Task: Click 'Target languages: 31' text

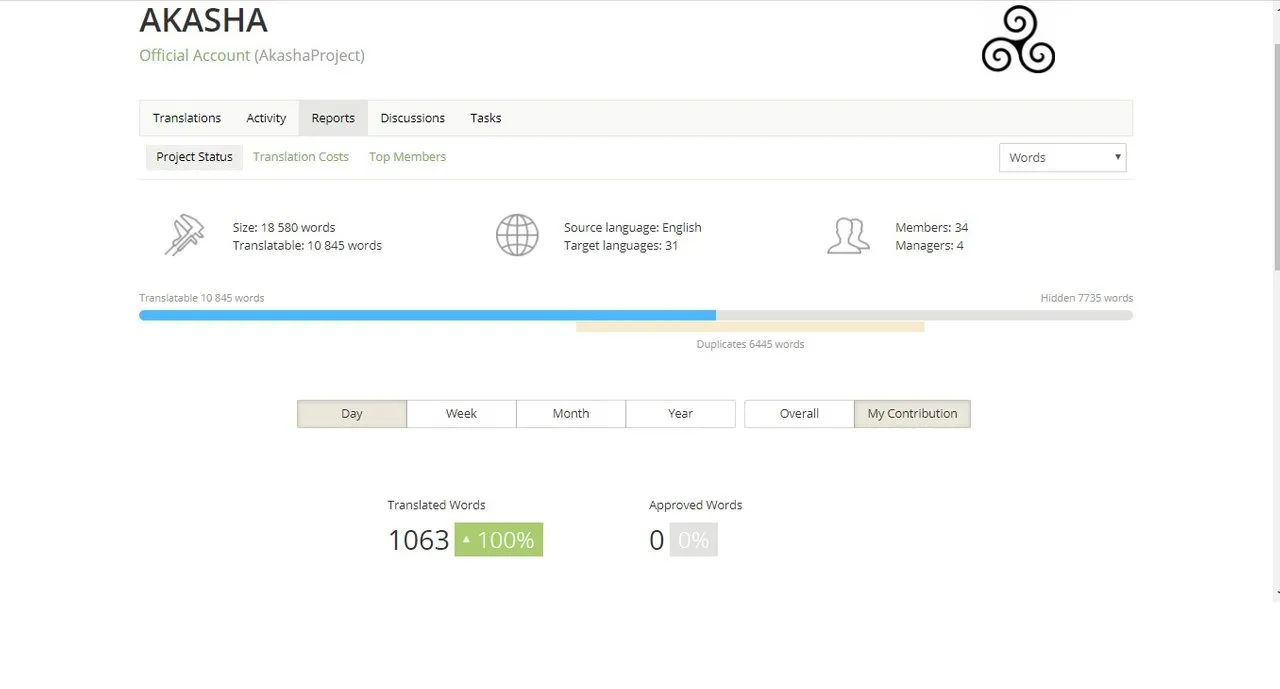Action: pyautogui.click(x=621, y=246)
